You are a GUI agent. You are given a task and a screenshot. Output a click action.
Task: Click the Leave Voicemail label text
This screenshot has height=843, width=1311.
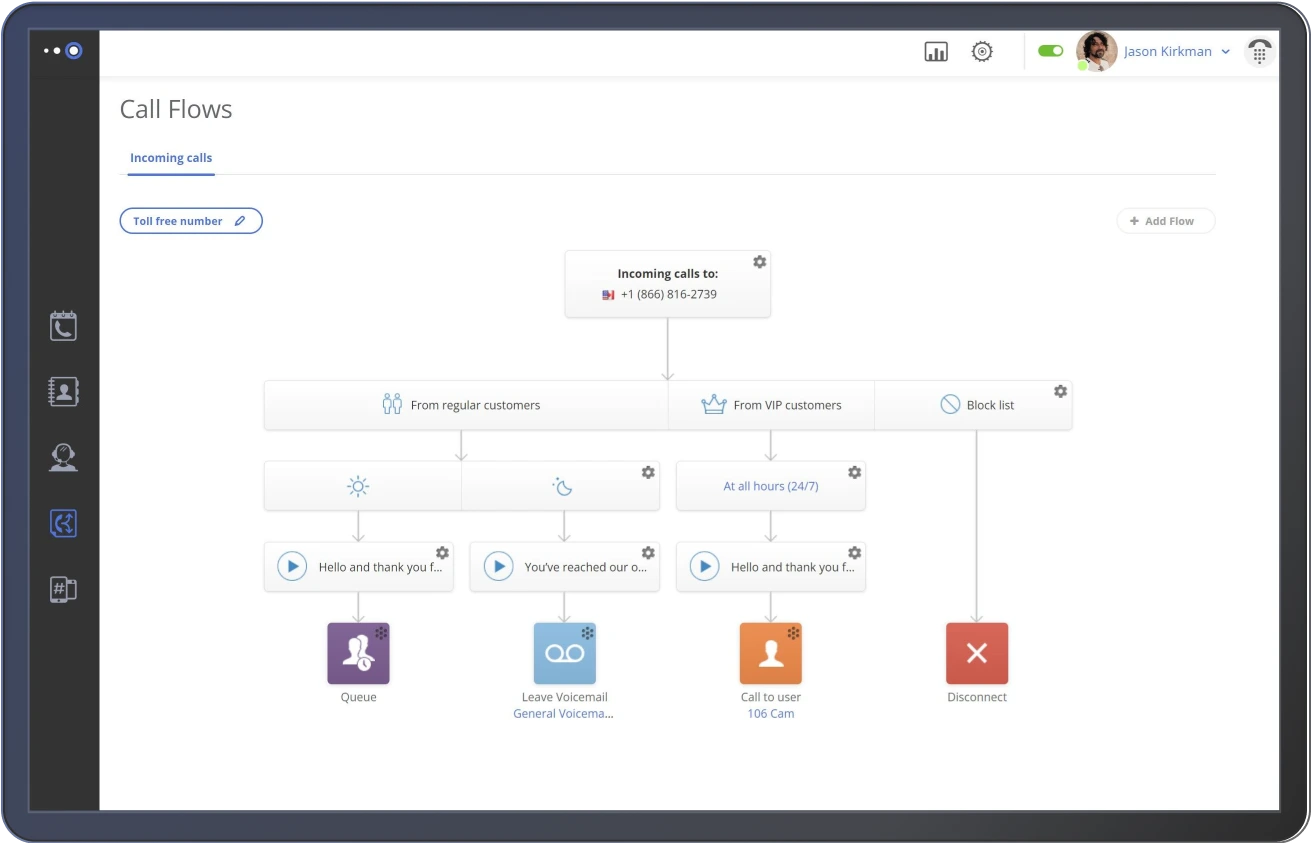(x=564, y=697)
